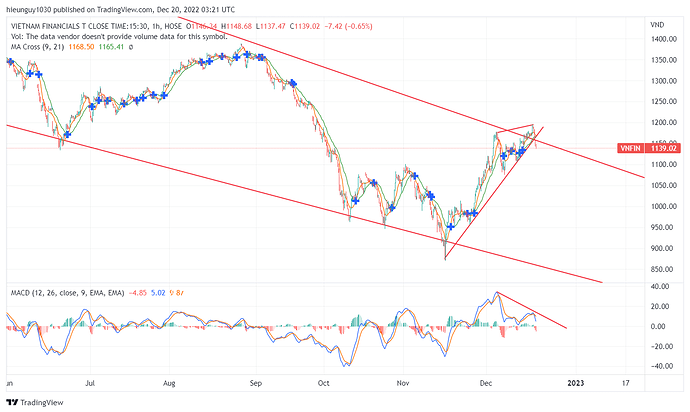The image size is (690, 412).
Task: Click the Nov label on time axis
Action: point(403,383)
